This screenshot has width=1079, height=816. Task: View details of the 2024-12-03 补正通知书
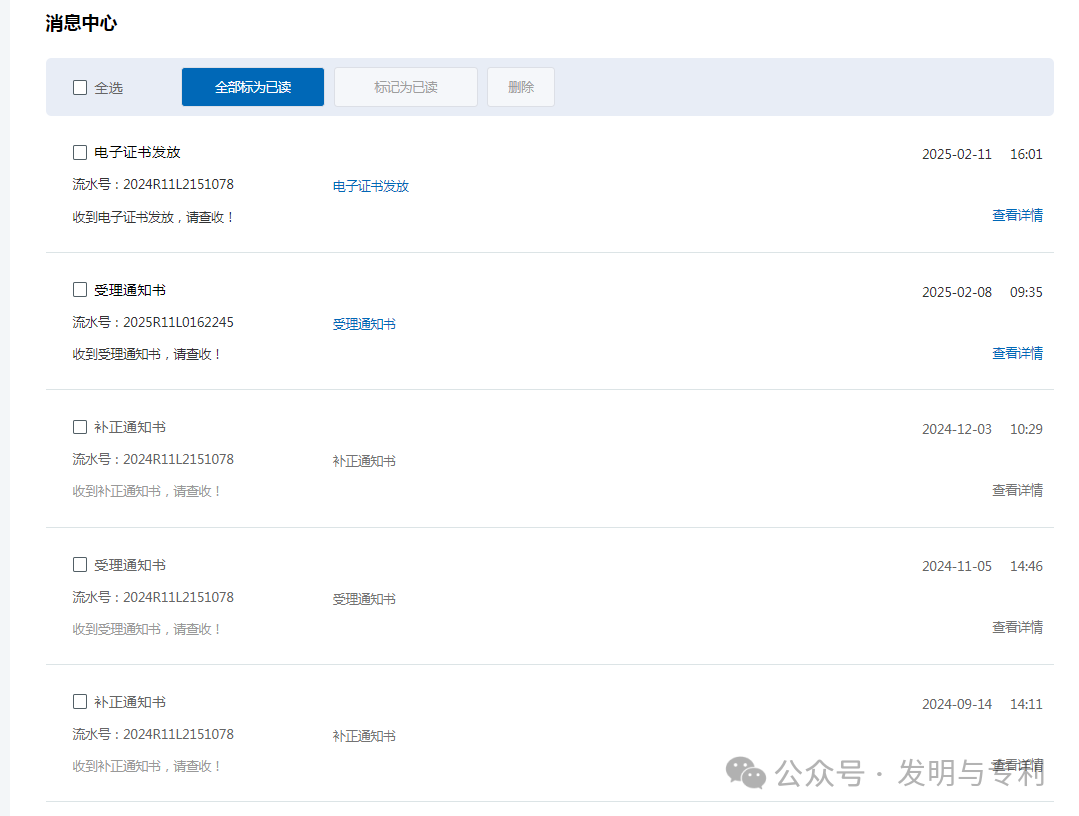1017,489
